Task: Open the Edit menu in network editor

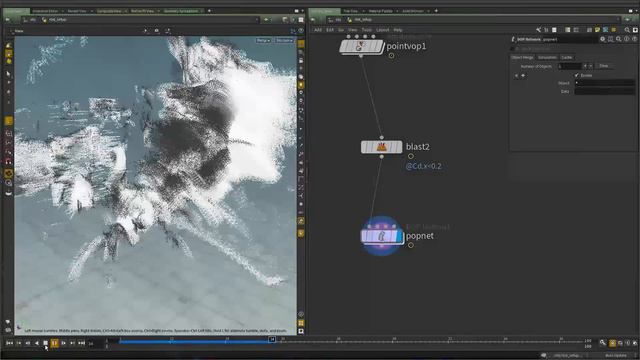Action: [x=330, y=30]
